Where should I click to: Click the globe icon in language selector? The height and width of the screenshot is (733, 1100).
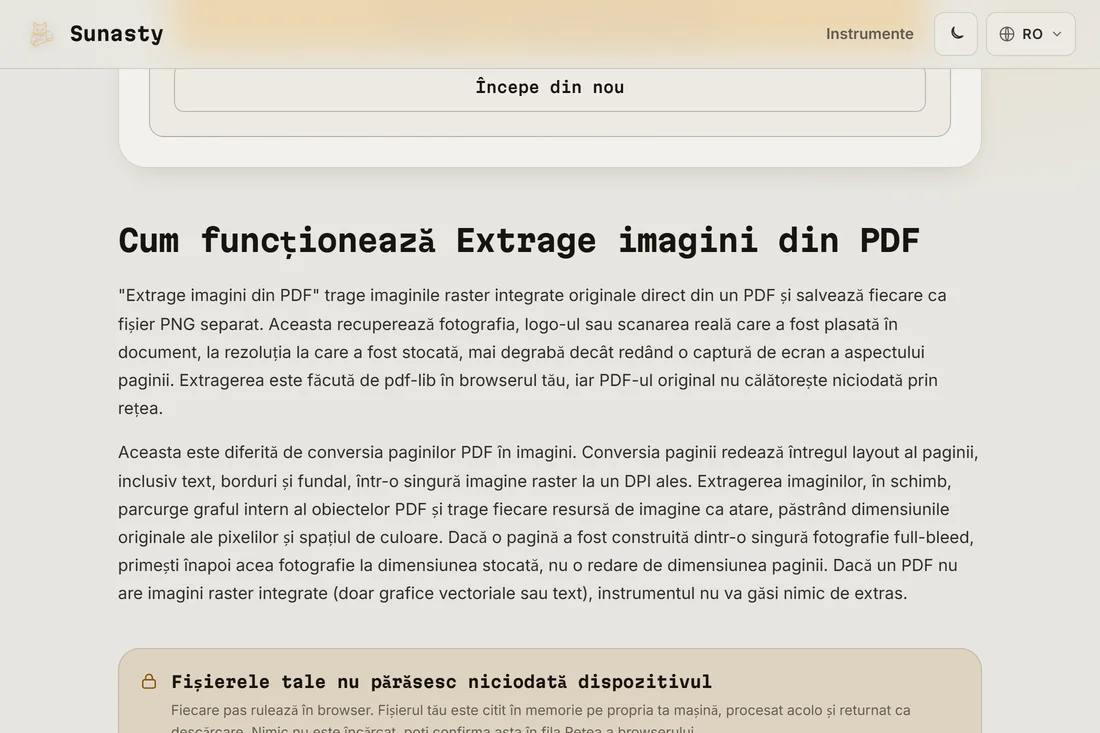pos(1007,34)
